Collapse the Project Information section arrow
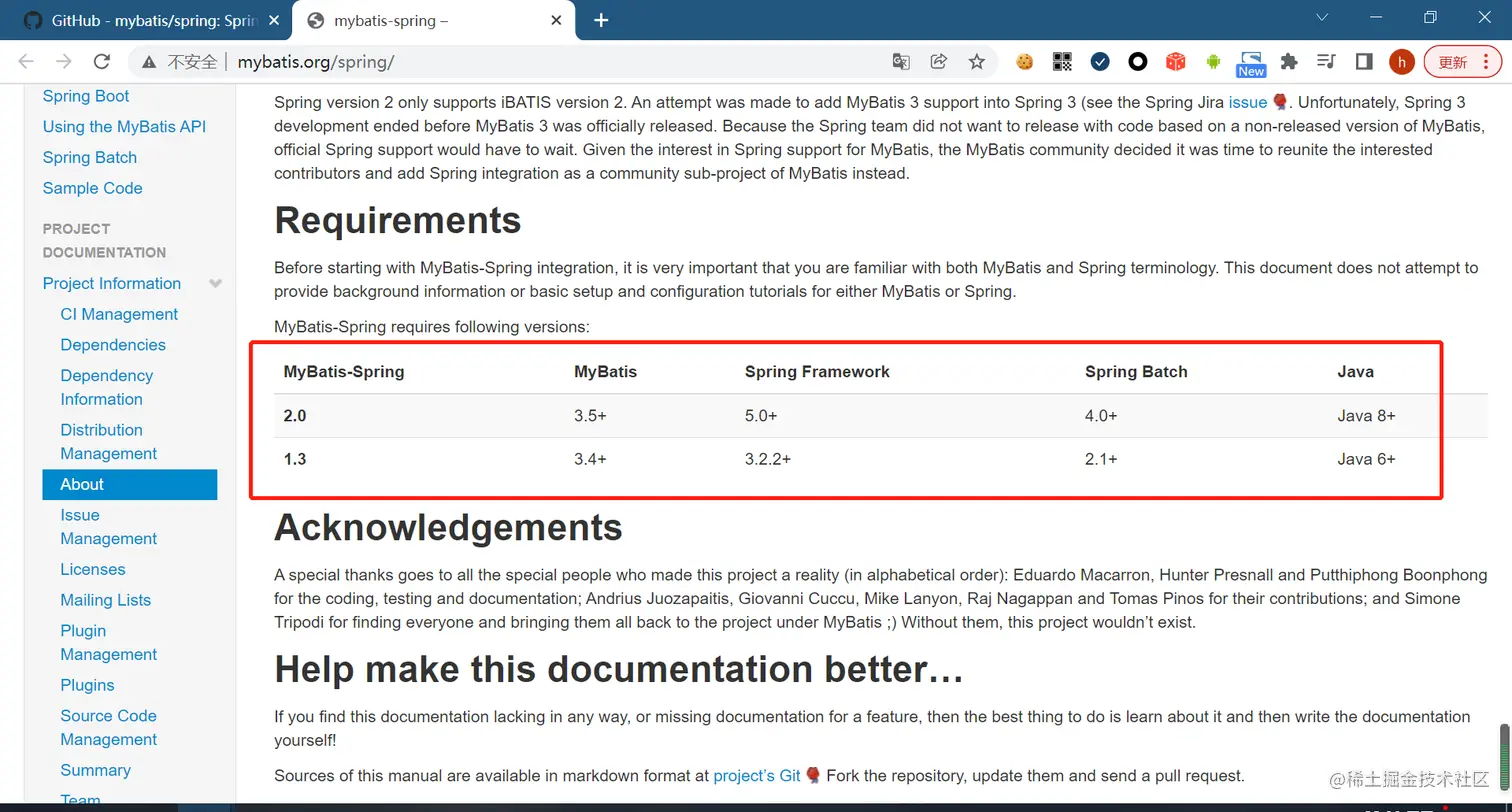 [215, 284]
